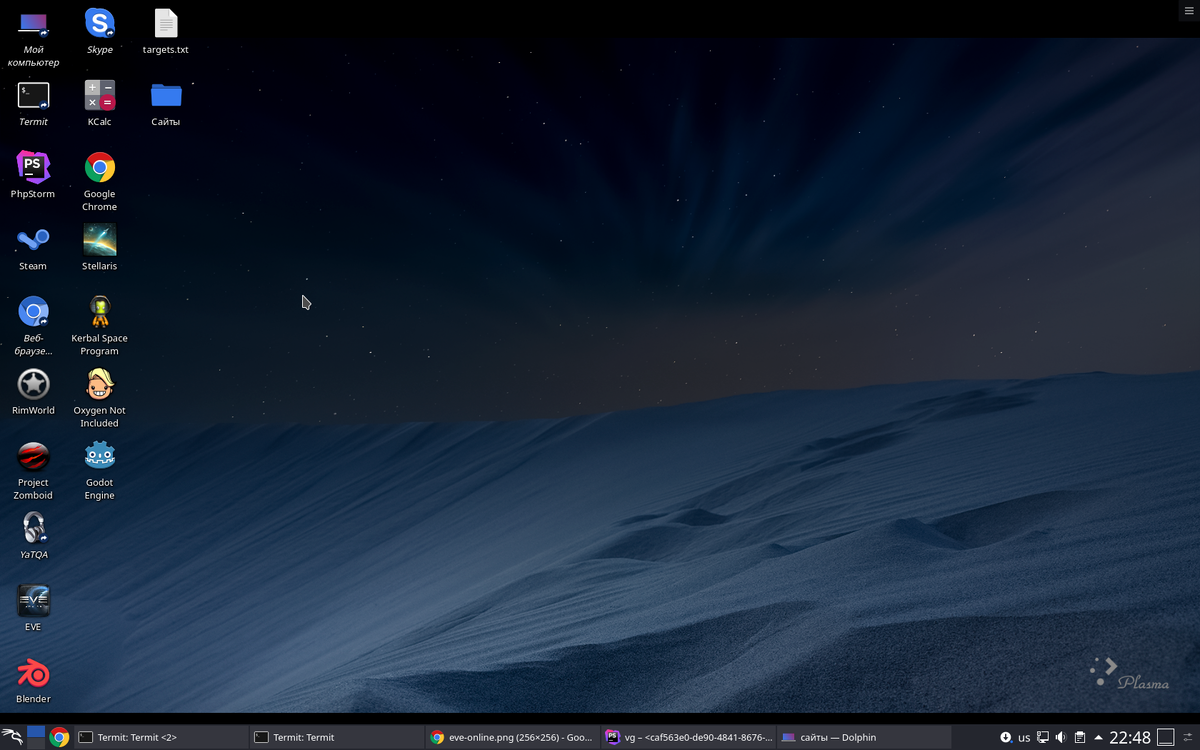Open the Веб-браузер desktop shortcut

(33, 325)
